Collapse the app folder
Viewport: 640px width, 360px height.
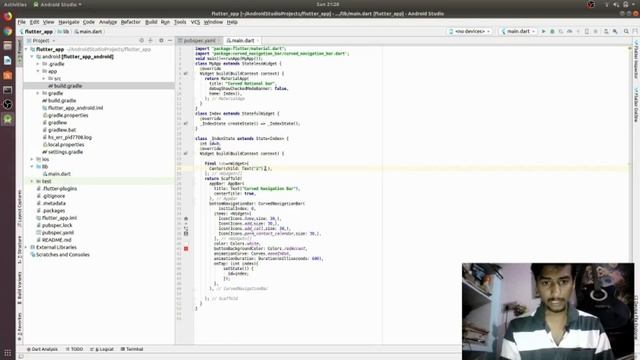pos(38,71)
